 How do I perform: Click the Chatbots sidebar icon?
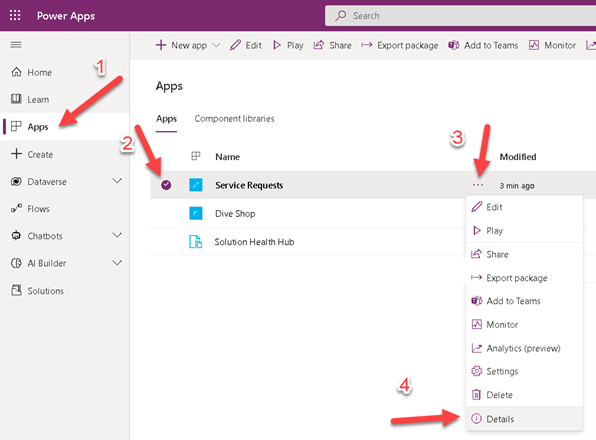click(16, 236)
